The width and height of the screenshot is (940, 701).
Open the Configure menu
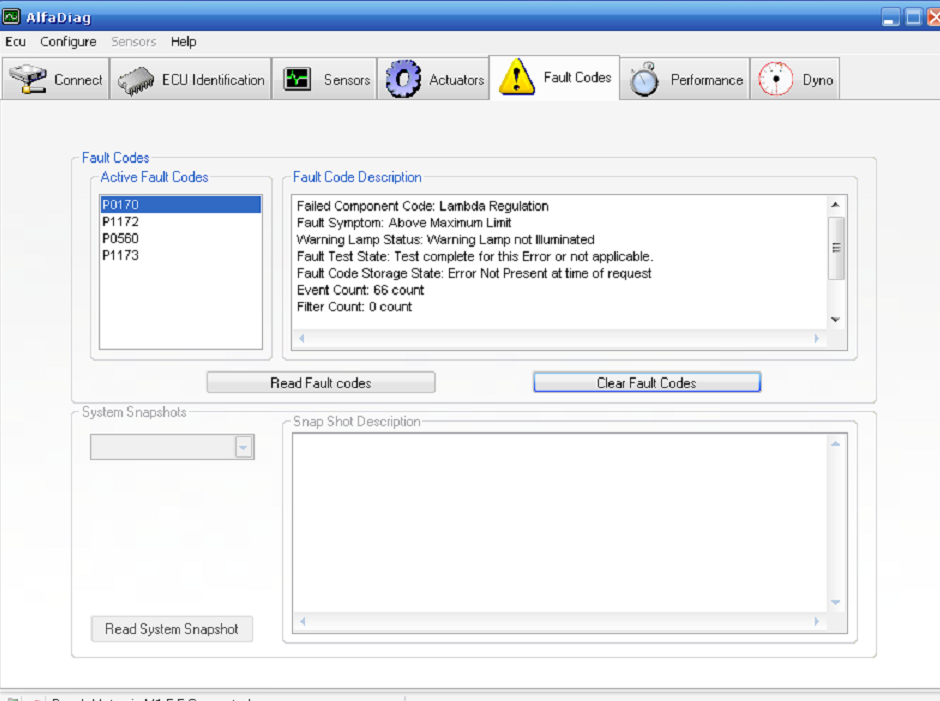(68, 41)
